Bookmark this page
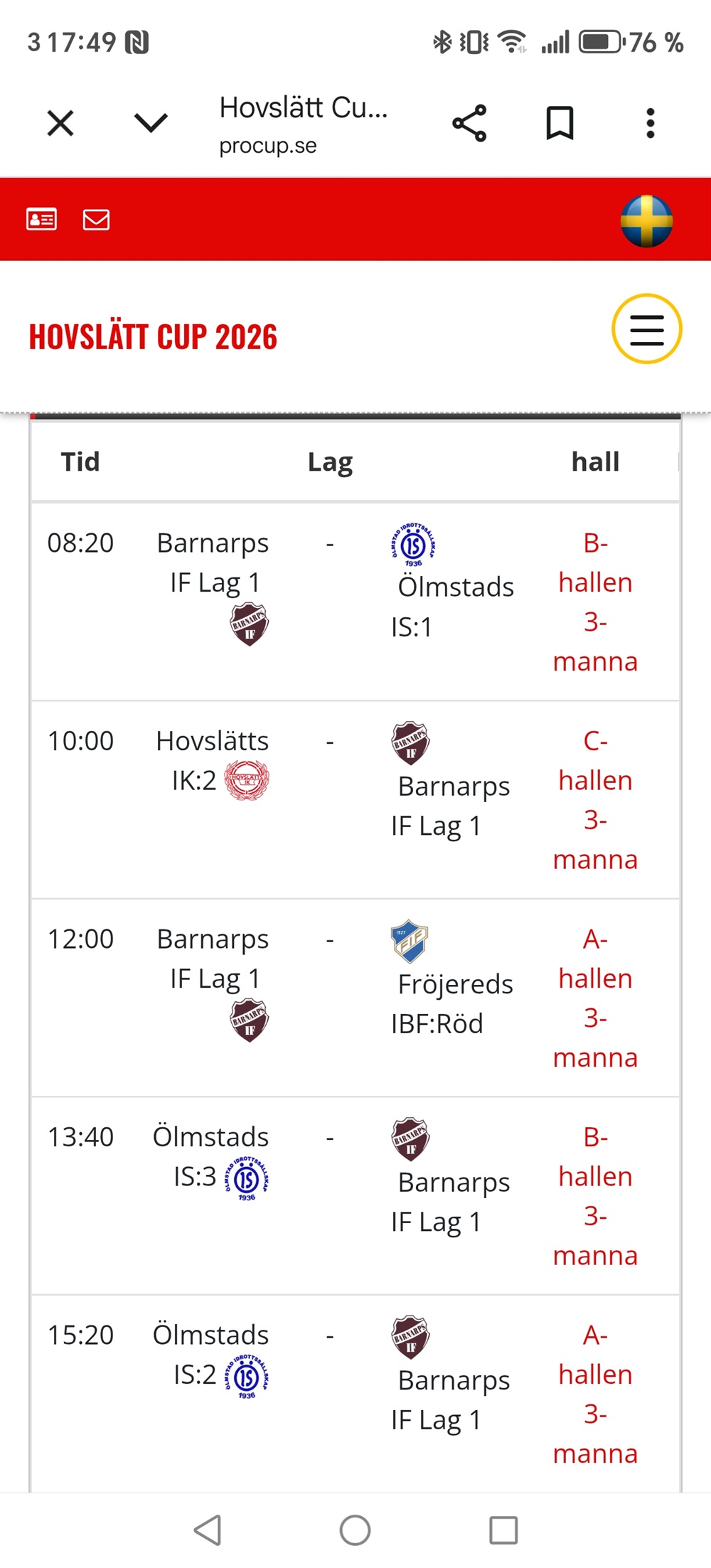The height and width of the screenshot is (1568, 711). (560, 123)
